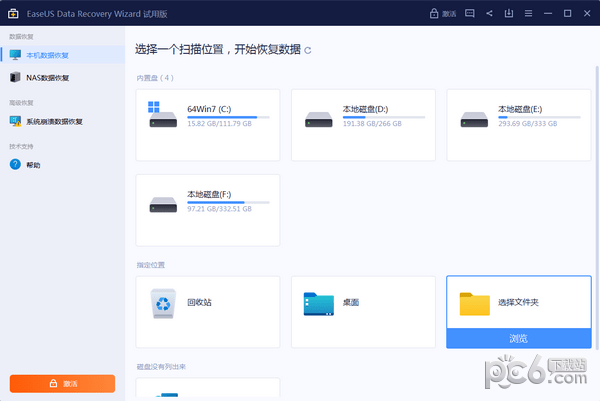
Task: Select the 回收站 label
Action: [x=199, y=302]
